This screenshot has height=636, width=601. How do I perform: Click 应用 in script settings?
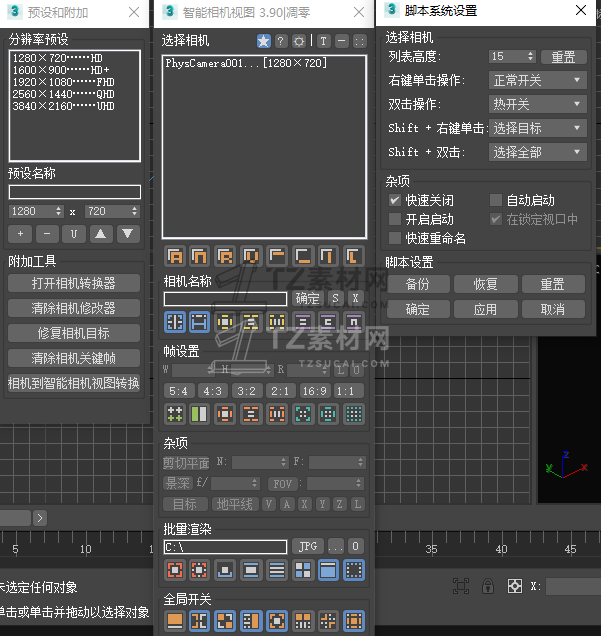485,309
